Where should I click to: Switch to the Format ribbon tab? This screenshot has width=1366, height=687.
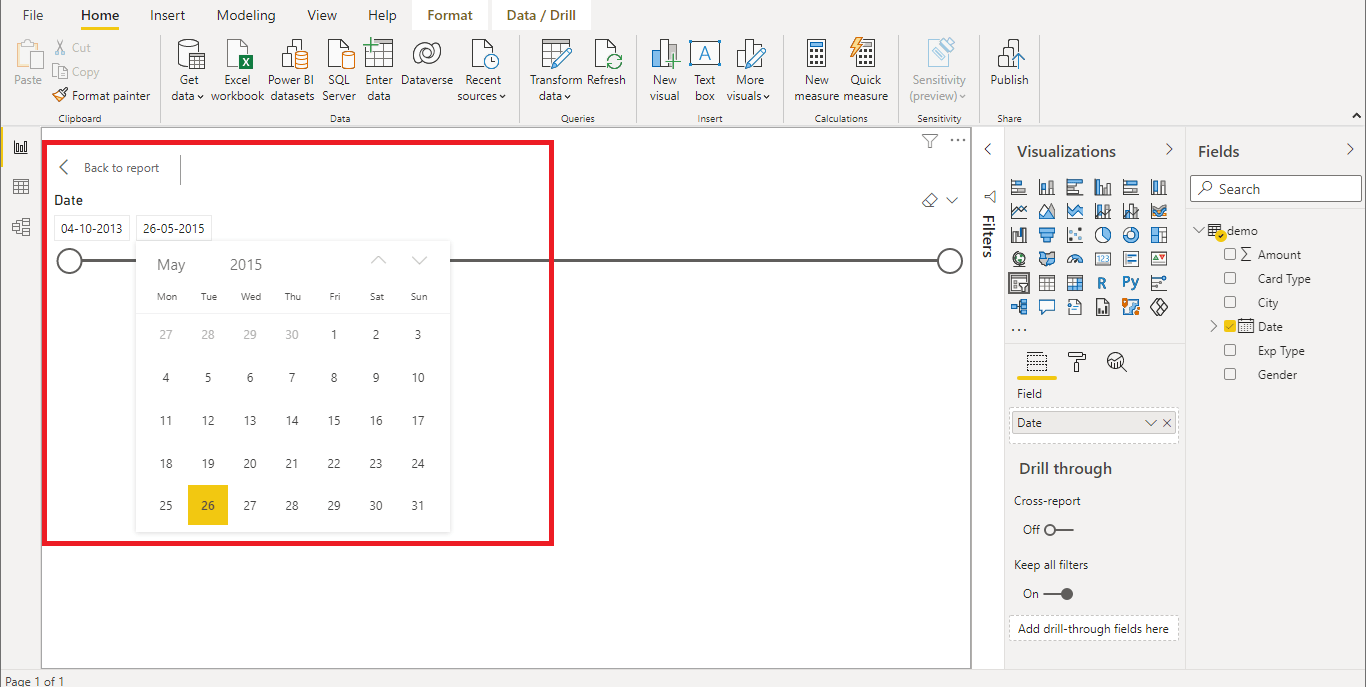(449, 15)
